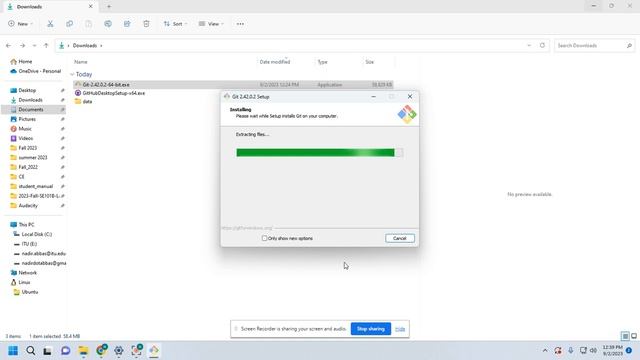The image size is (640, 360).
Task: Select GitHubDesktopSetup-x64.exe file
Action: coord(114,93)
